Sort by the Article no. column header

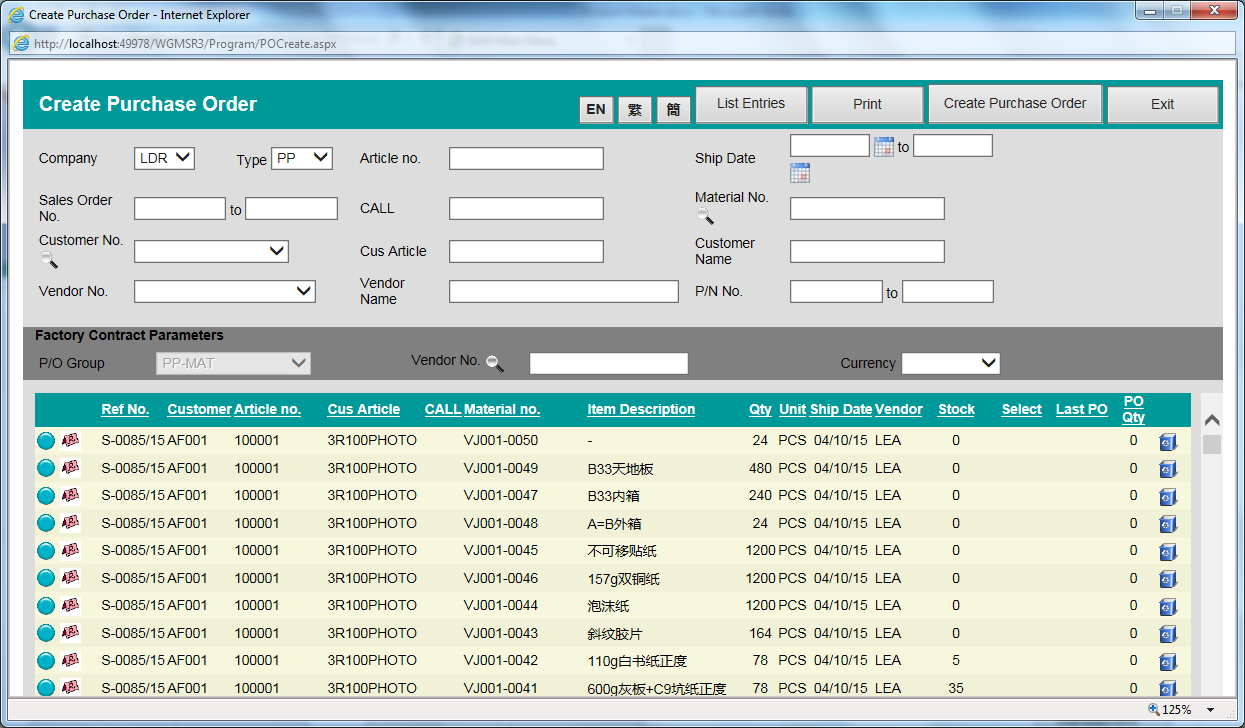[267, 409]
